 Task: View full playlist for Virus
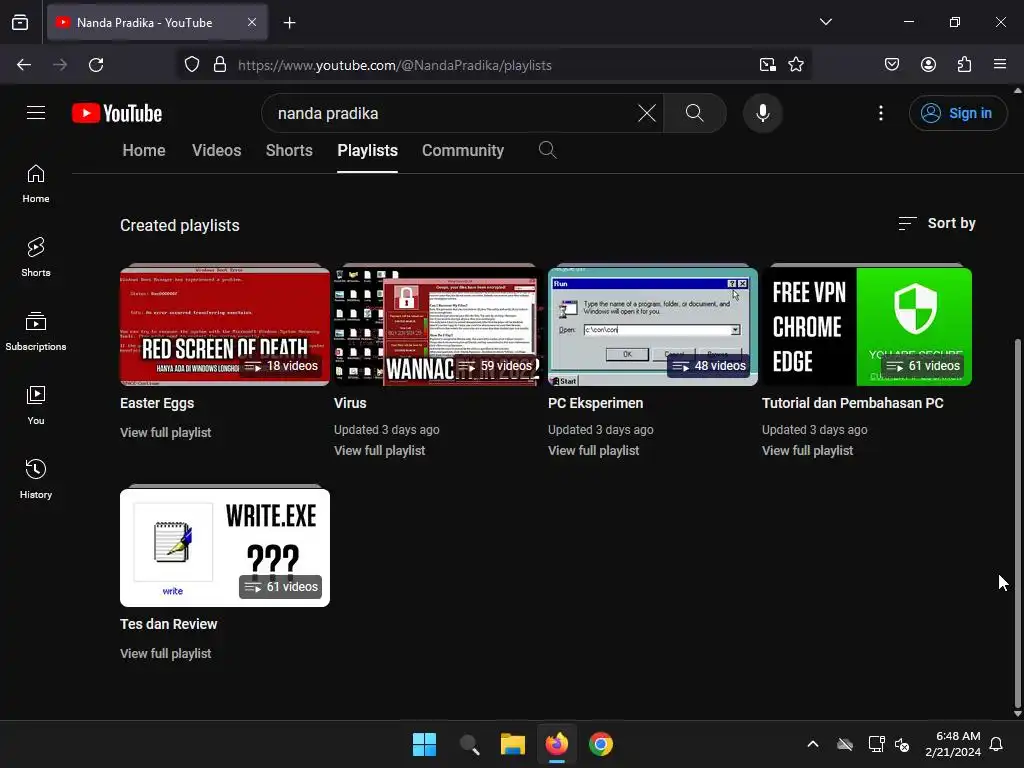[379, 451]
